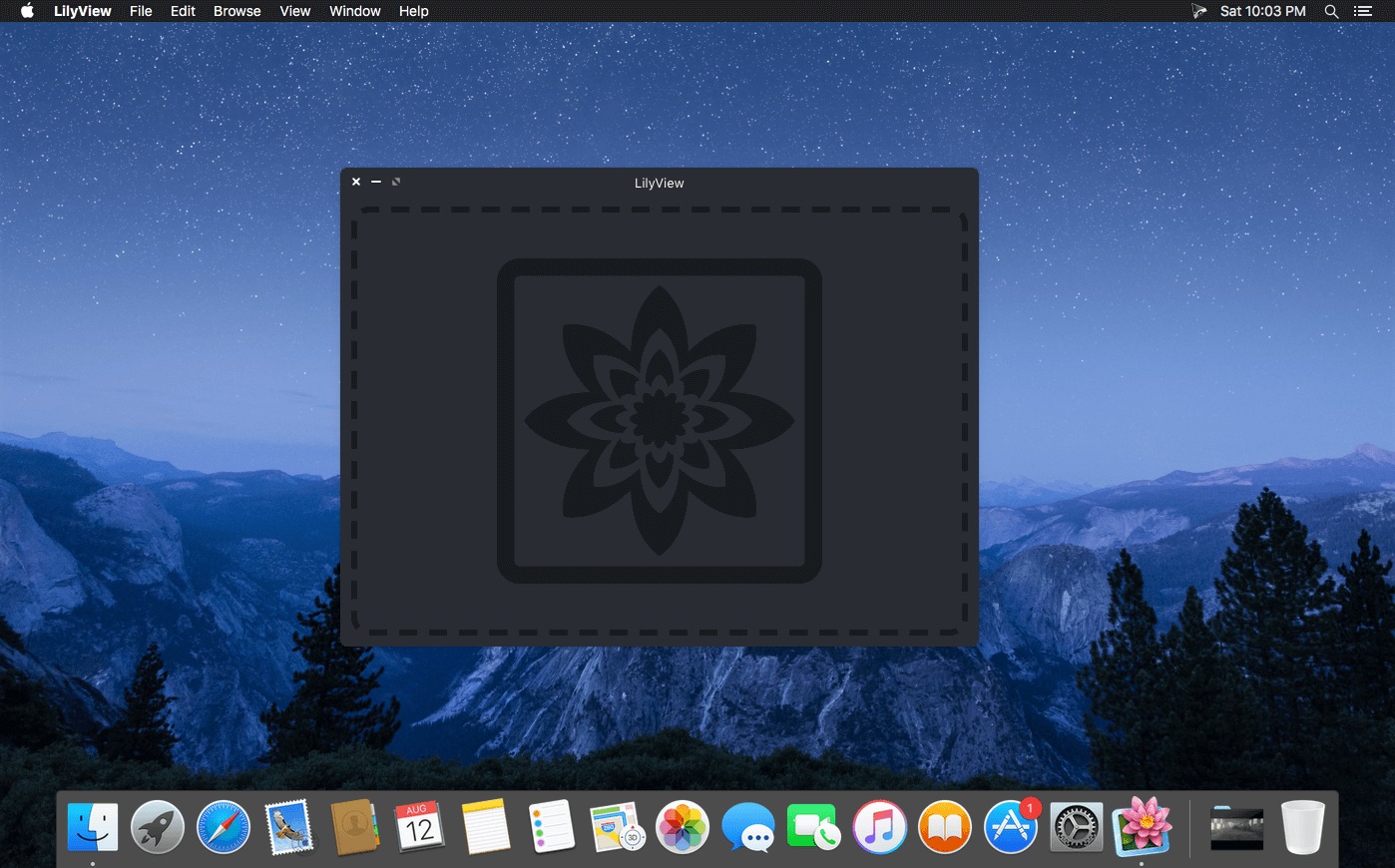Image resolution: width=1395 pixels, height=868 pixels.
Task: Click the Spotlight search magnifier icon
Action: [x=1331, y=11]
